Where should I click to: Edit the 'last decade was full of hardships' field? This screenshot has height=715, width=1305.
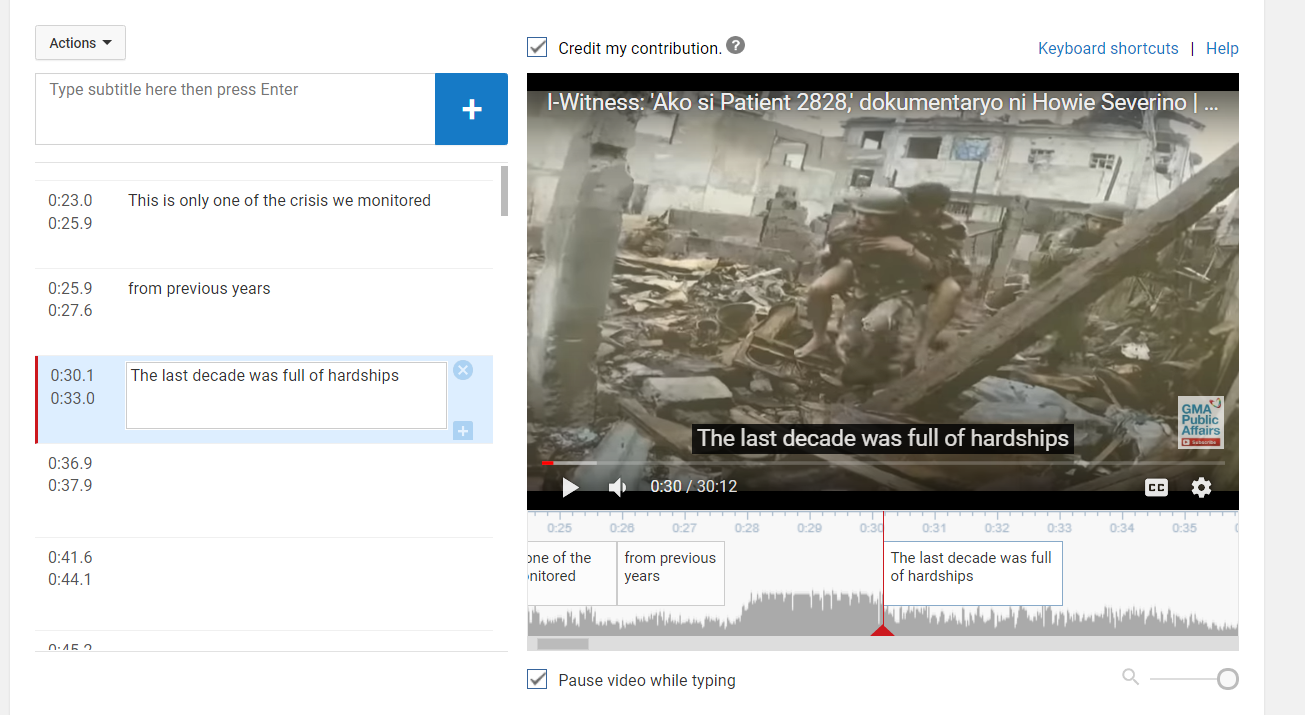(x=286, y=396)
